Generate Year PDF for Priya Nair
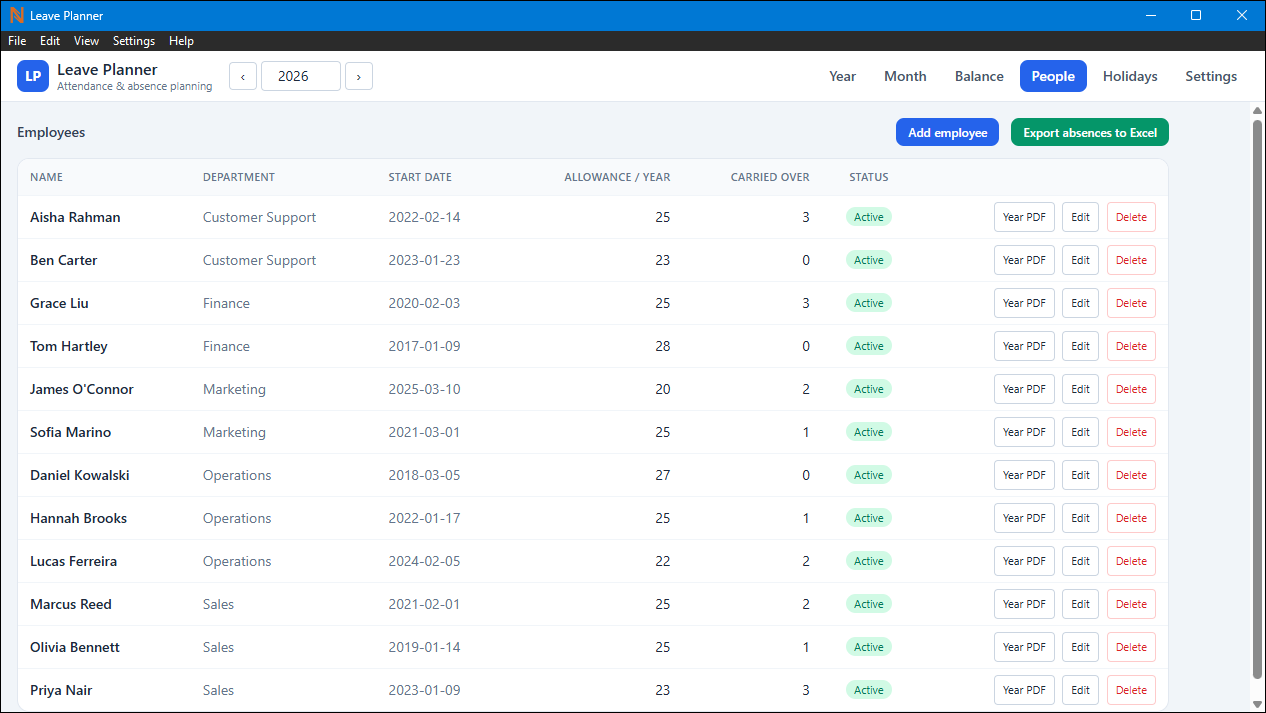This screenshot has width=1266, height=713. point(1024,690)
